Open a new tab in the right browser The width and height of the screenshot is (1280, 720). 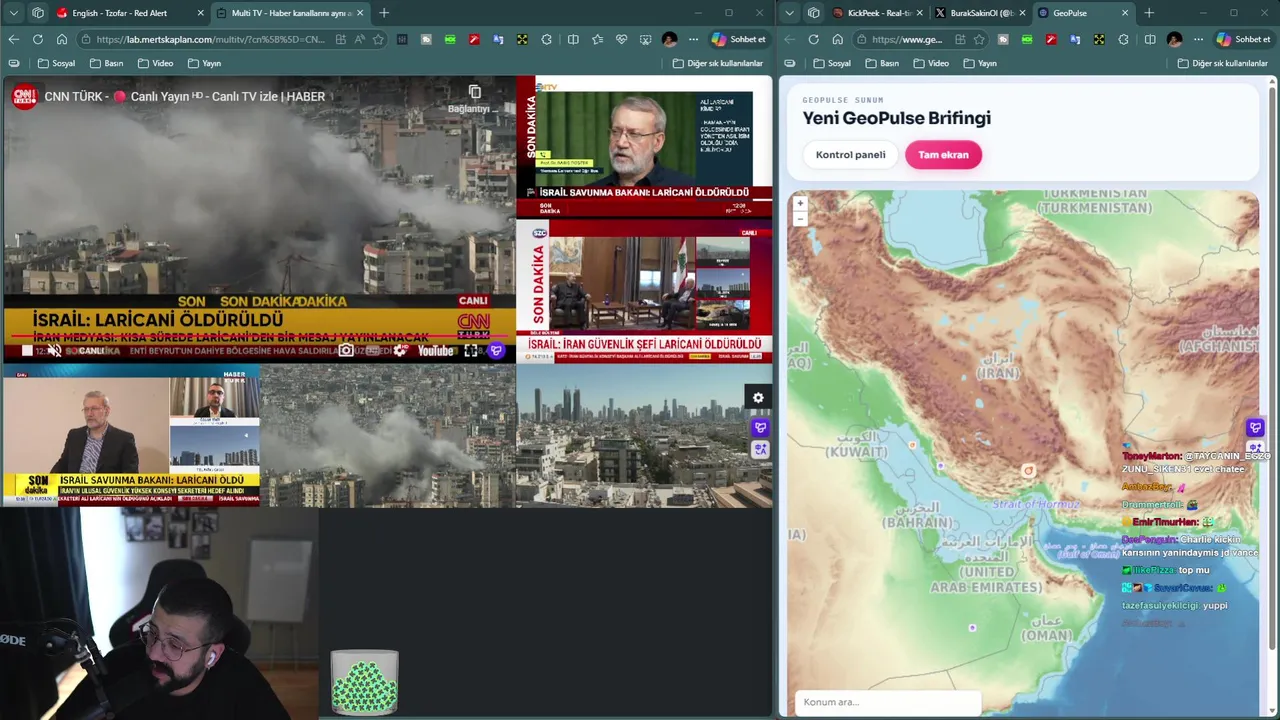coord(1149,13)
